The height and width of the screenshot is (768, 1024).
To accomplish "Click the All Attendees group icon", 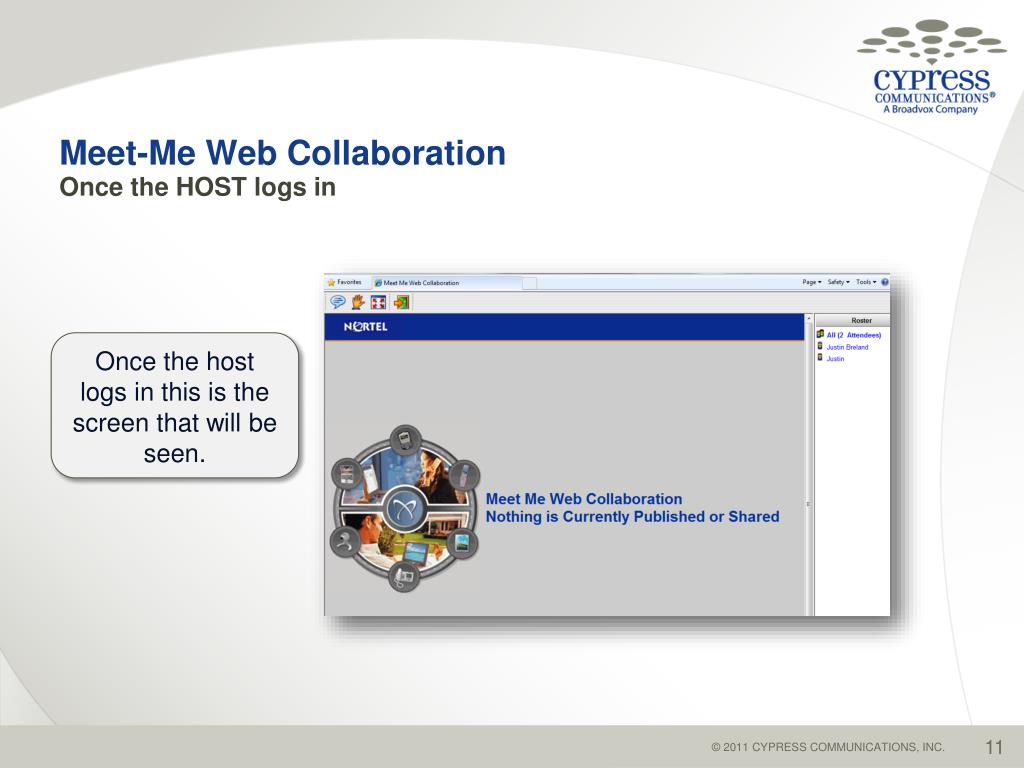I will 820,334.
